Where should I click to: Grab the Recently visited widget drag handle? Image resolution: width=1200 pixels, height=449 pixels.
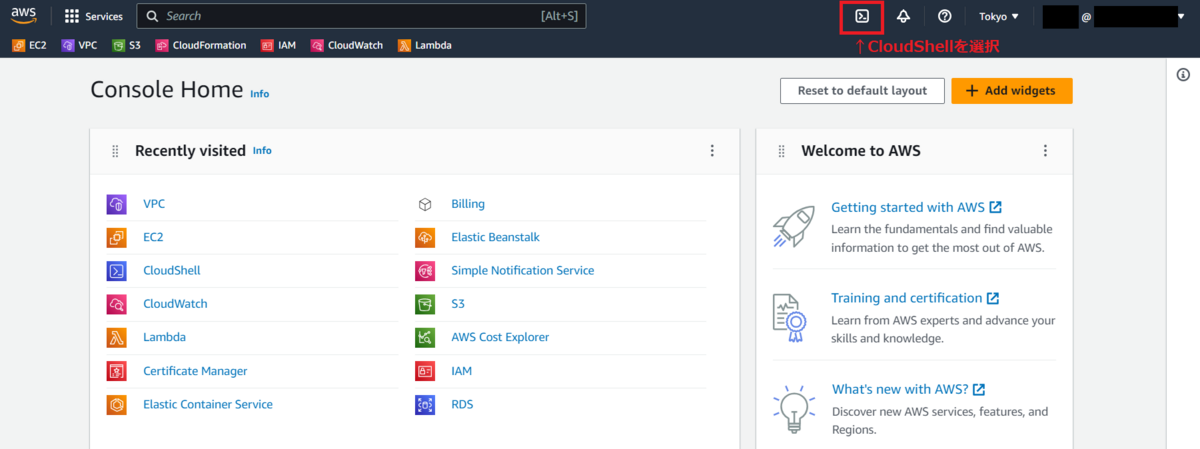pos(115,151)
